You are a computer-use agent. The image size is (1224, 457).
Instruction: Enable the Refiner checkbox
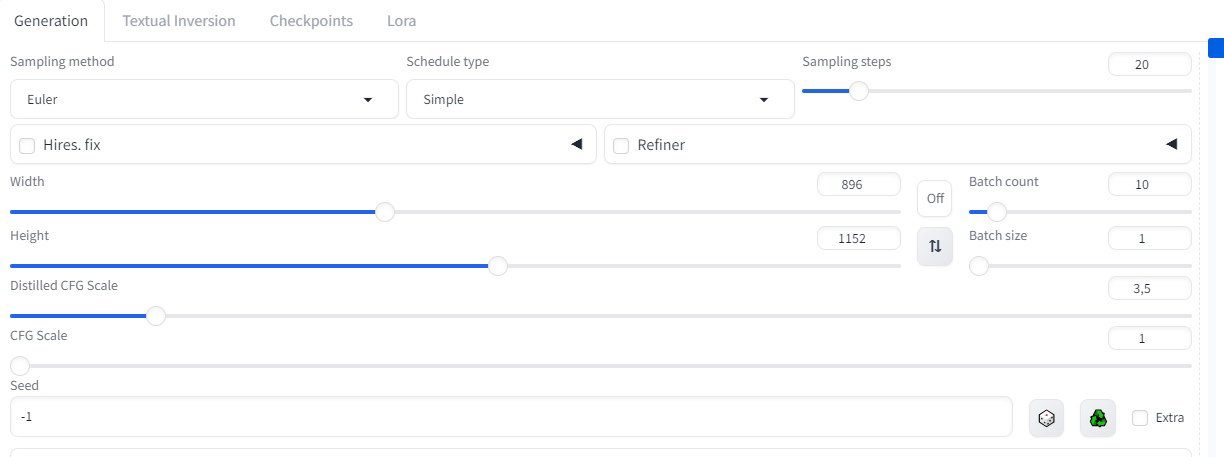pos(621,146)
